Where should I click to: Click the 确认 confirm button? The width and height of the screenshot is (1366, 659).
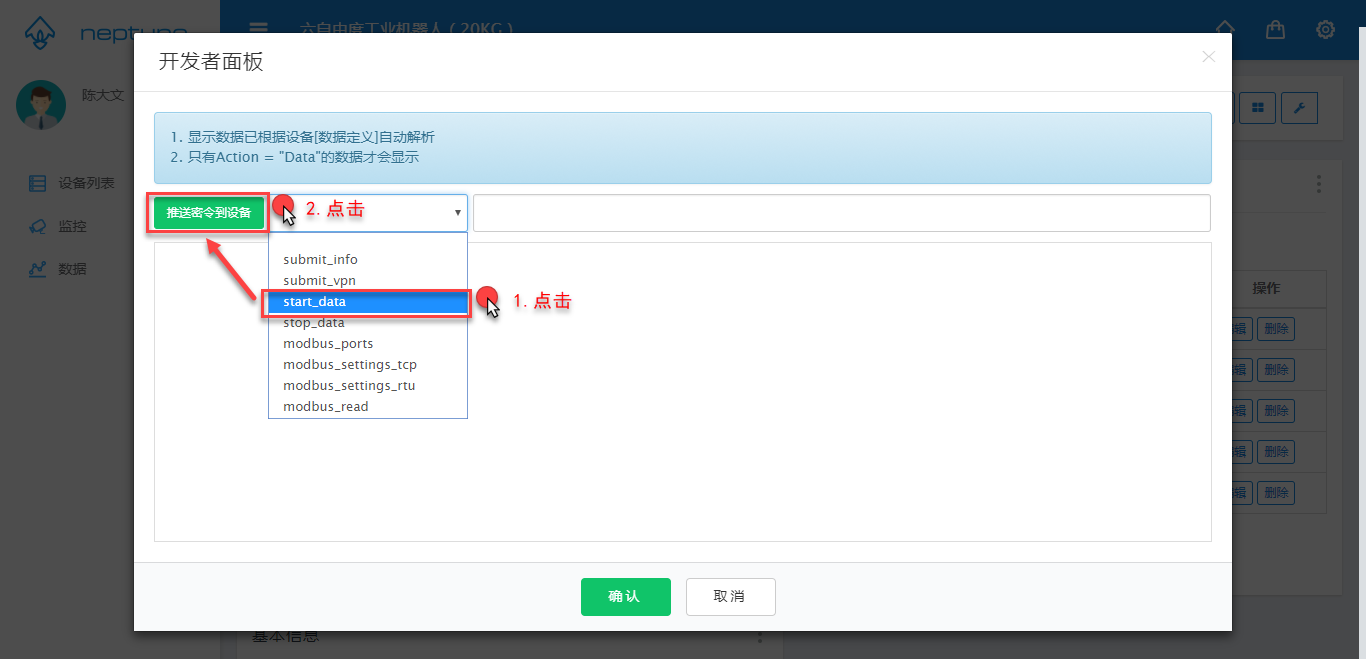tap(625, 596)
